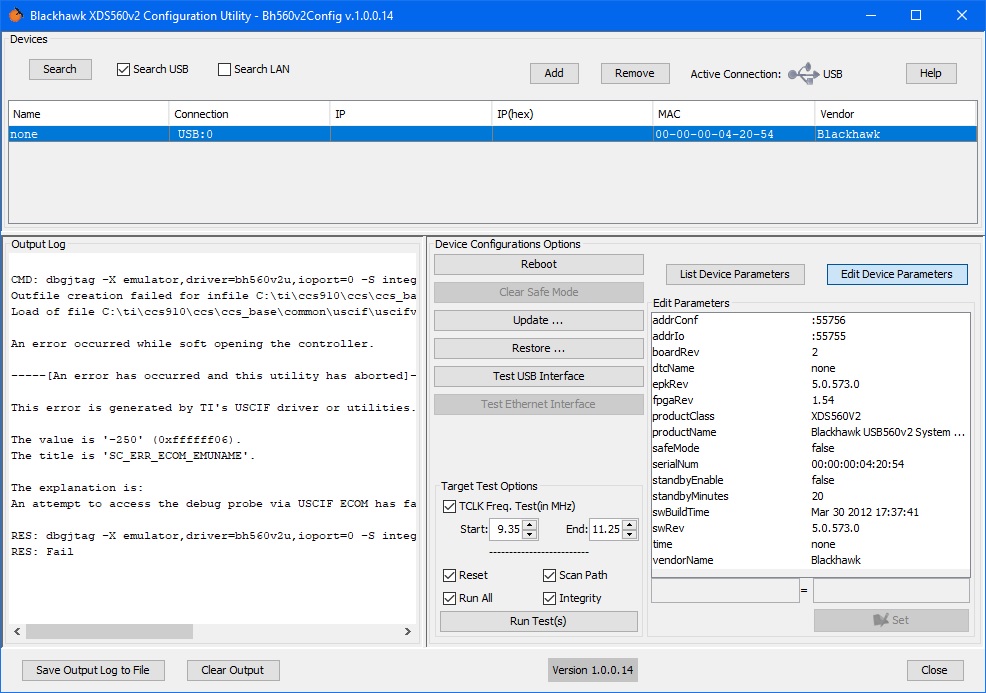Click the USB active connection icon

click(803, 74)
